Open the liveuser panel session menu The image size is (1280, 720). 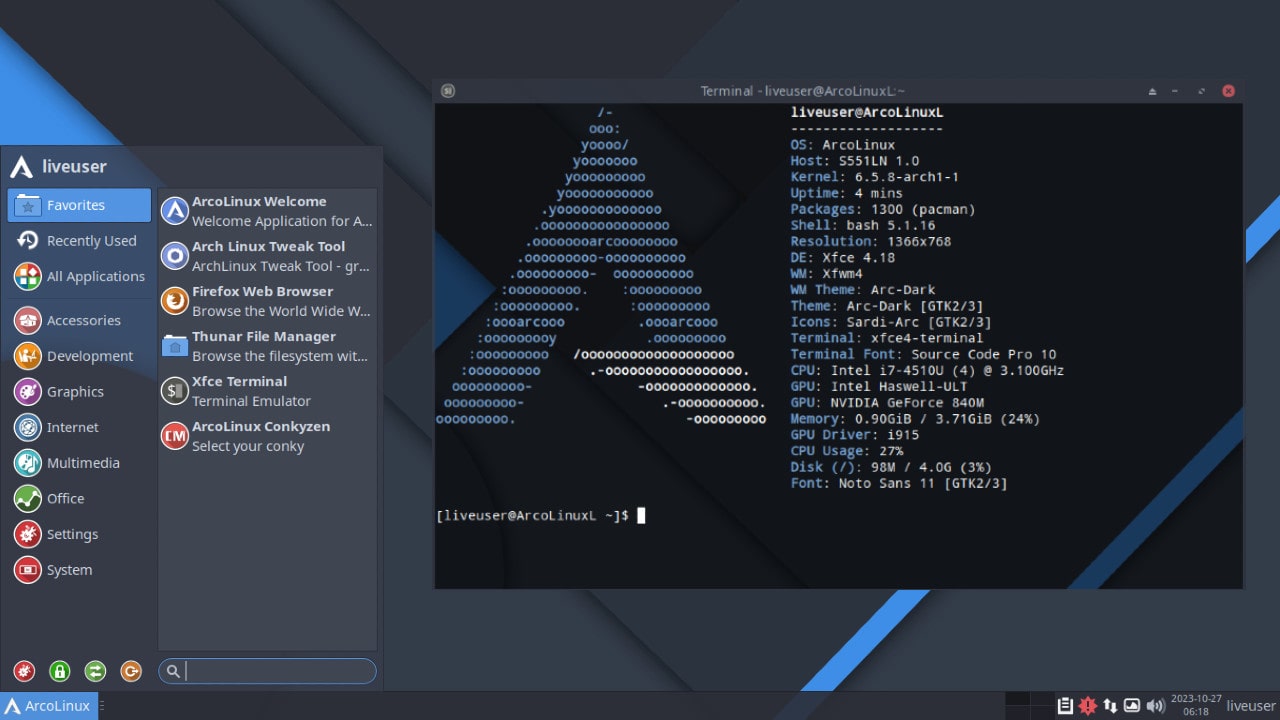click(1251, 706)
